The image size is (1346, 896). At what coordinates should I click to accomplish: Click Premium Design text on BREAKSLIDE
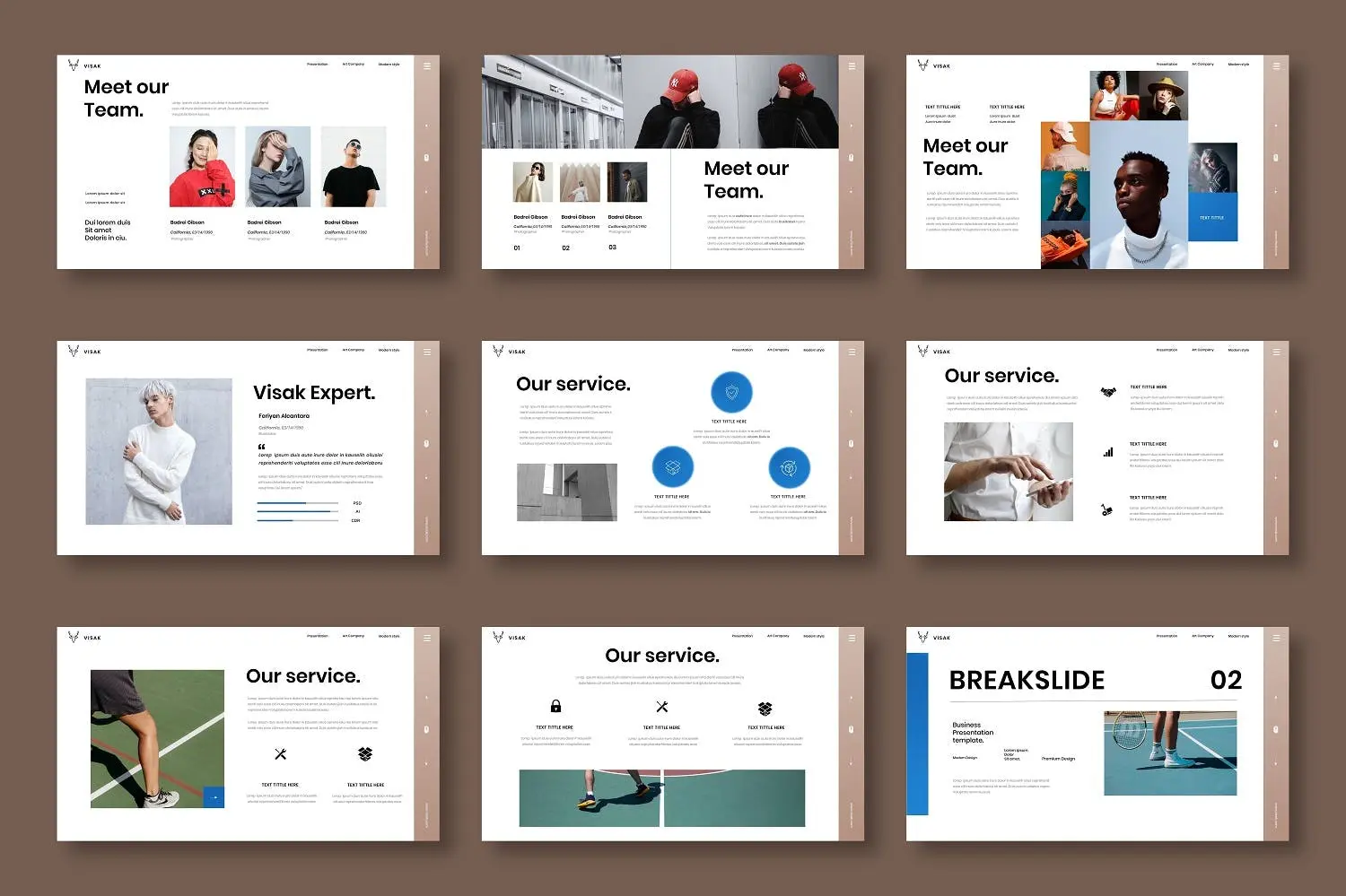tap(1058, 759)
